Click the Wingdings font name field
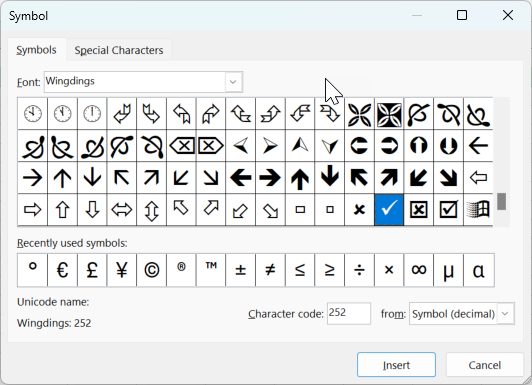Image resolution: width=532 pixels, height=385 pixels. click(x=135, y=82)
